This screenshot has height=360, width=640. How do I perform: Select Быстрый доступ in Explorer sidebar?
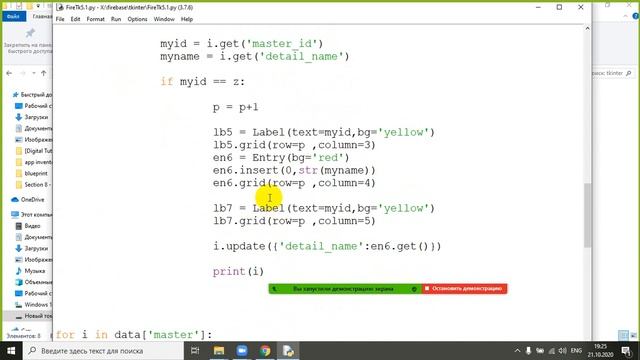[33, 95]
